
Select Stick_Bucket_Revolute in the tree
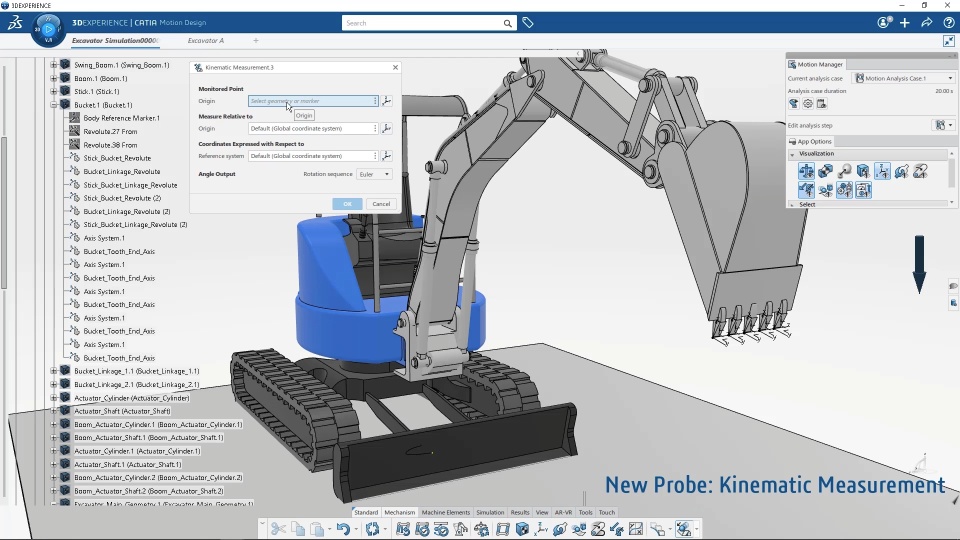pos(117,158)
